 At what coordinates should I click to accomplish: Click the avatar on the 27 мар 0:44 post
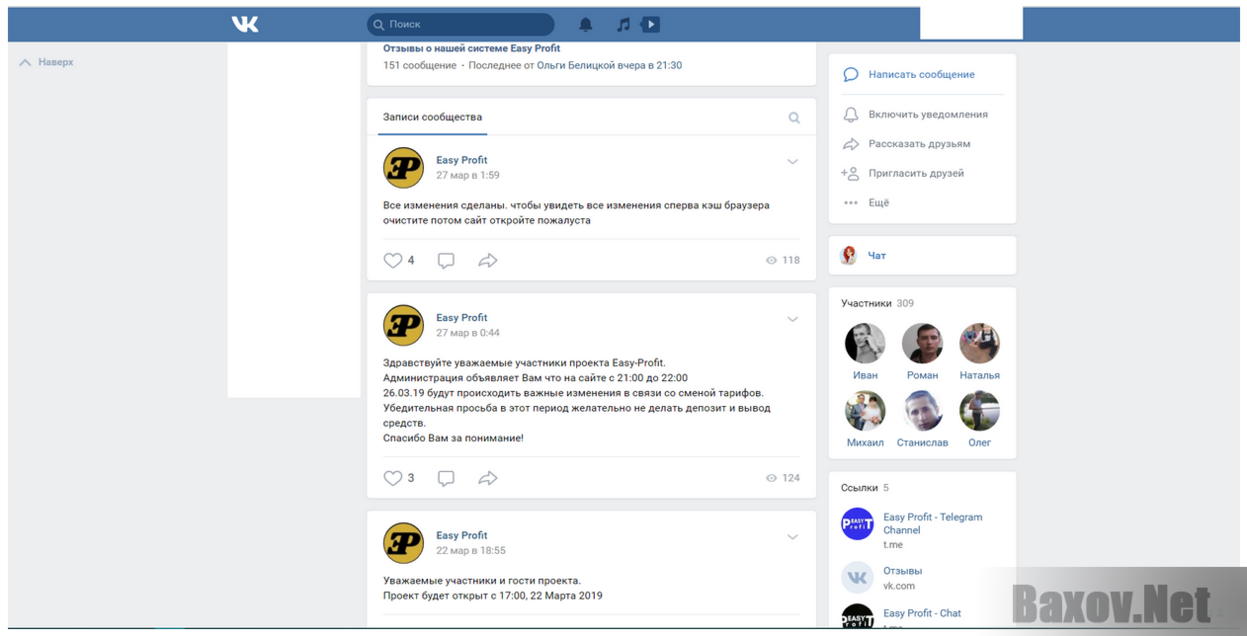point(404,325)
